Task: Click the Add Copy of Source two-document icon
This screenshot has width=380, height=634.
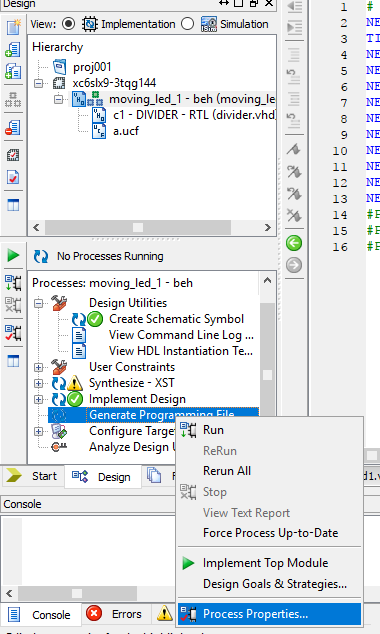Action: (13, 72)
